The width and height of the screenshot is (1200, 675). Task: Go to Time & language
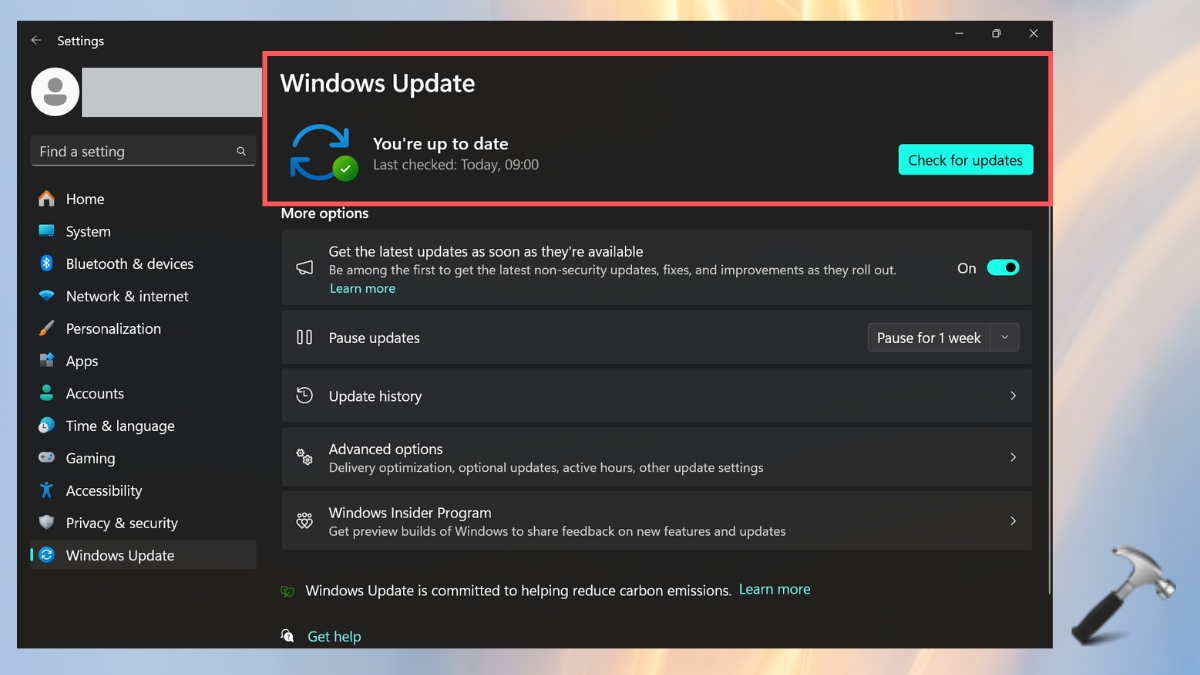pyautogui.click(x=144, y=425)
